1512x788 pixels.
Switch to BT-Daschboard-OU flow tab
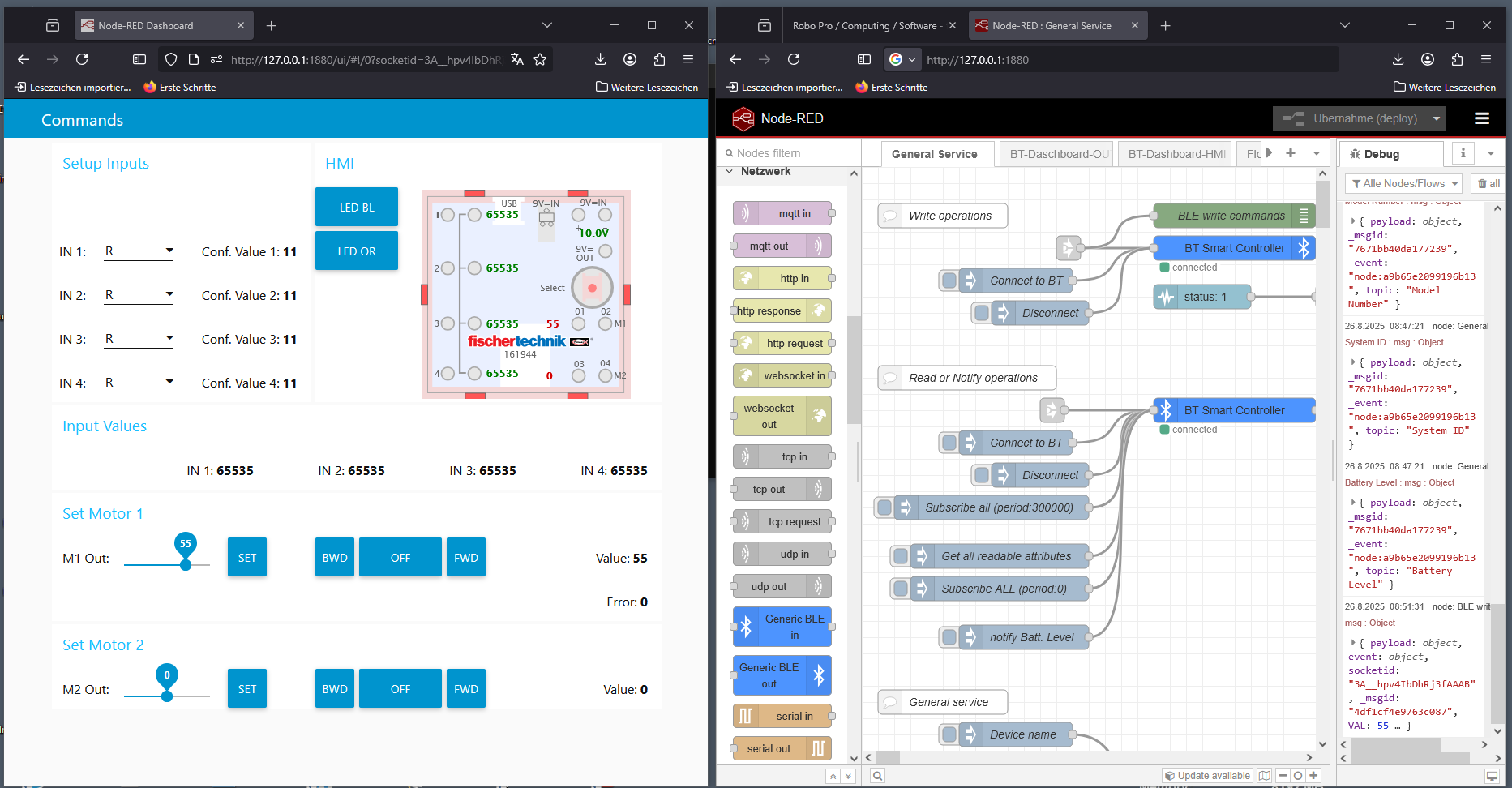[1059, 154]
